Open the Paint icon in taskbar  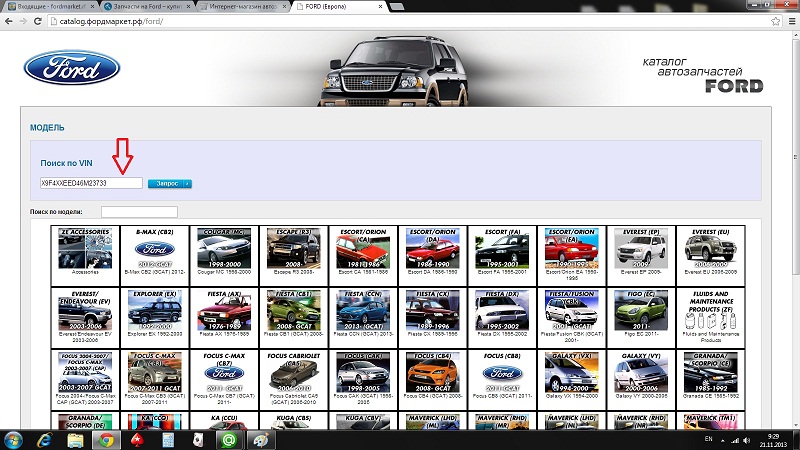click(261, 440)
